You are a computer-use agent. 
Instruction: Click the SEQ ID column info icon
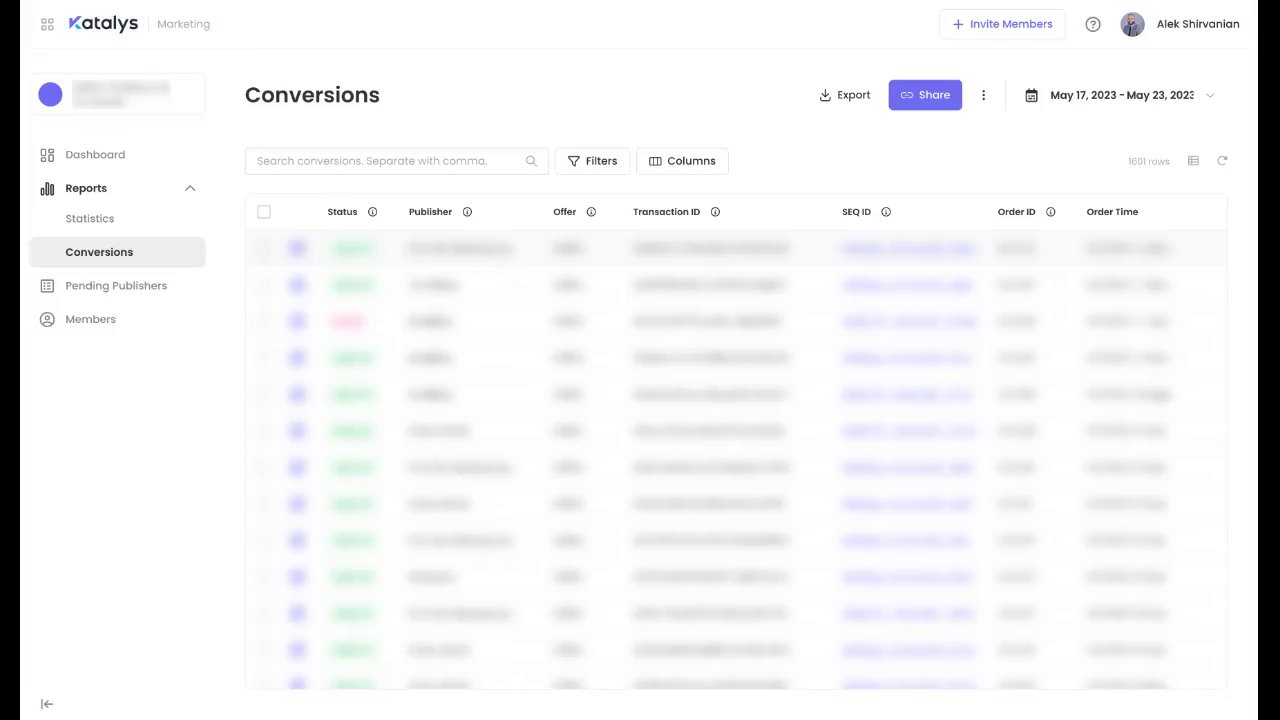coord(886,212)
